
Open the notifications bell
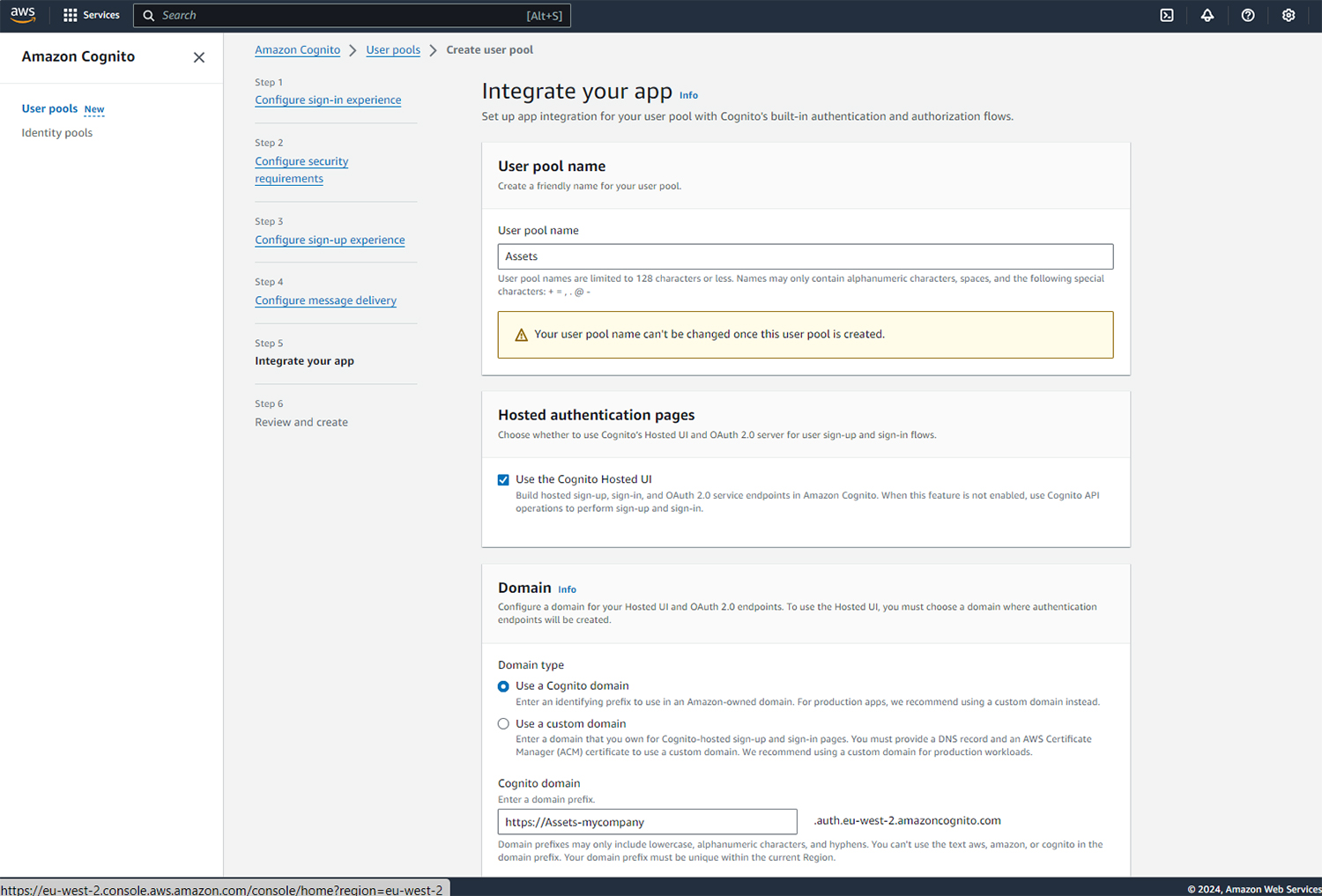pos(1207,15)
